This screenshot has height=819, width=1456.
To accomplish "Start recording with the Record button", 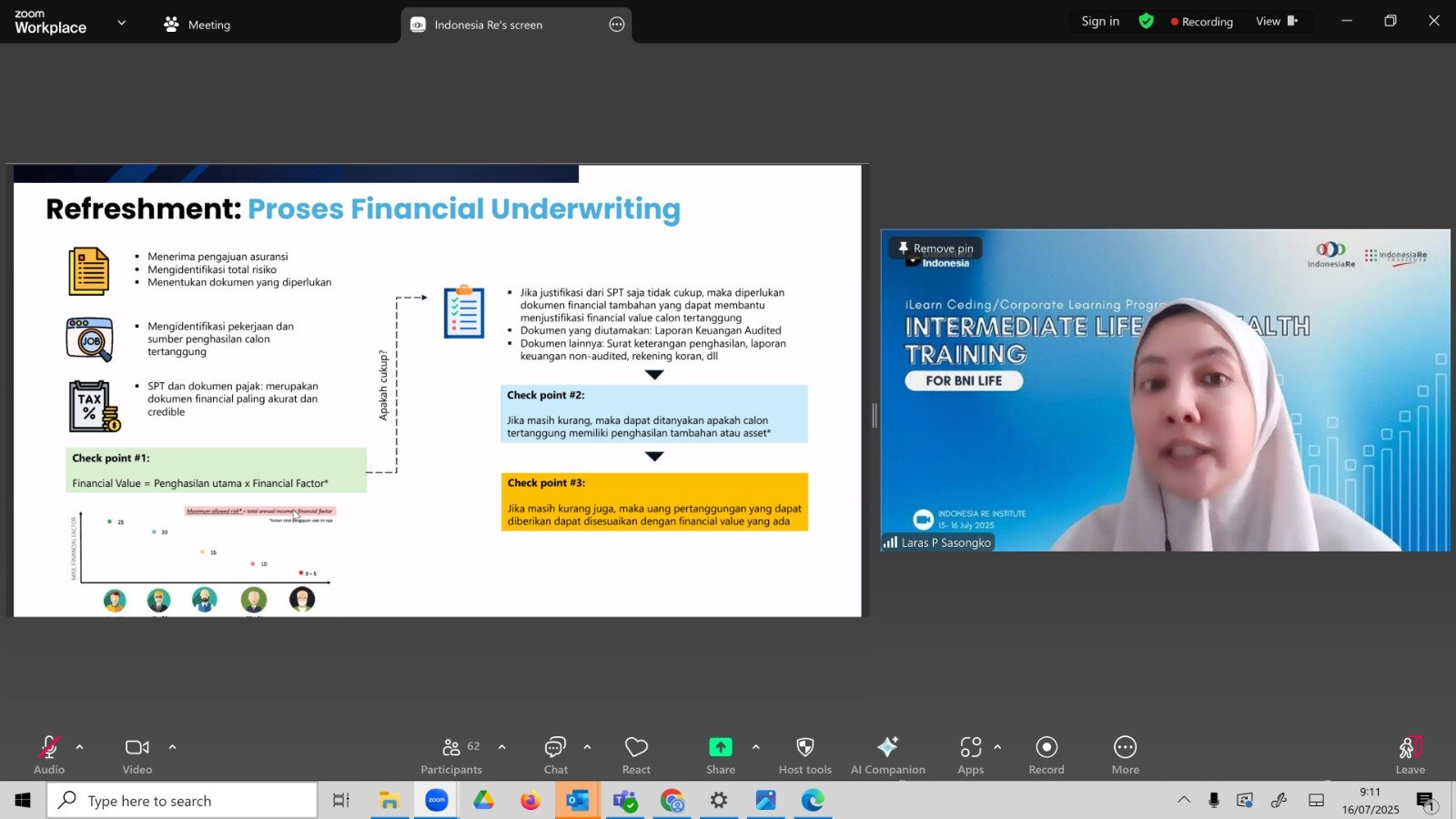I will [x=1046, y=756].
